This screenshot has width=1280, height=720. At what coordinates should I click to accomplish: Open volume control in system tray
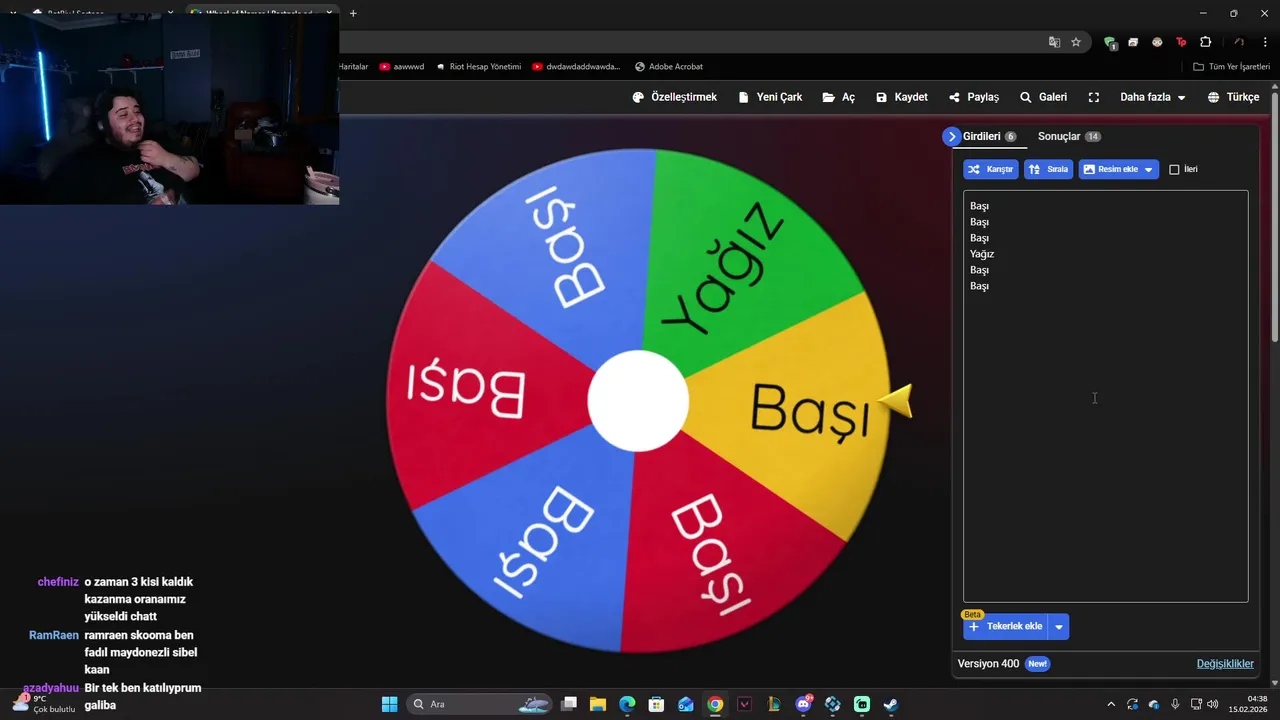pyautogui.click(x=1213, y=704)
